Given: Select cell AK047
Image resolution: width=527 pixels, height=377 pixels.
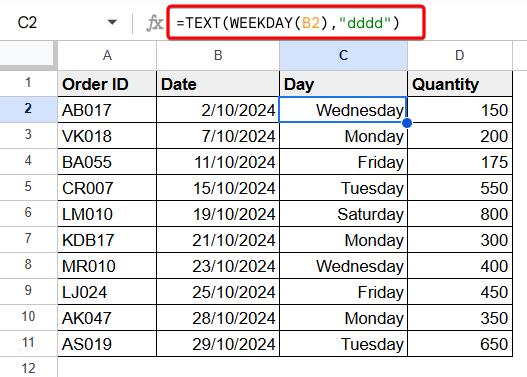Looking at the screenshot, I should click(107, 318).
